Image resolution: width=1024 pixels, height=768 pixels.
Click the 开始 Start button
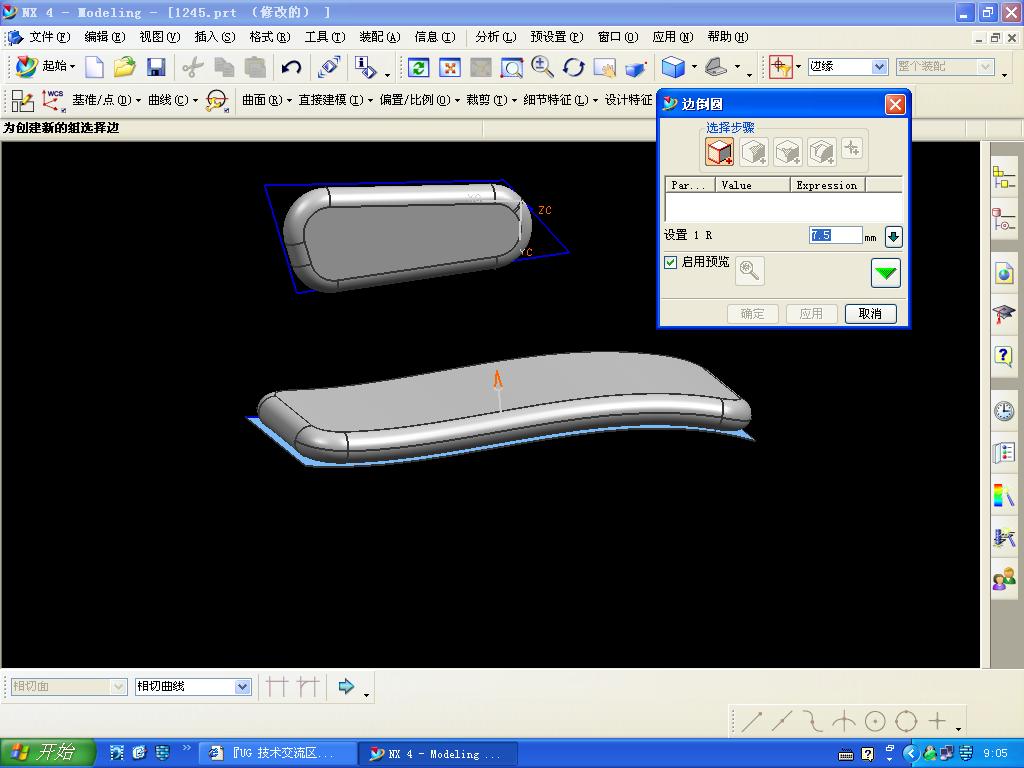[48, 753]
